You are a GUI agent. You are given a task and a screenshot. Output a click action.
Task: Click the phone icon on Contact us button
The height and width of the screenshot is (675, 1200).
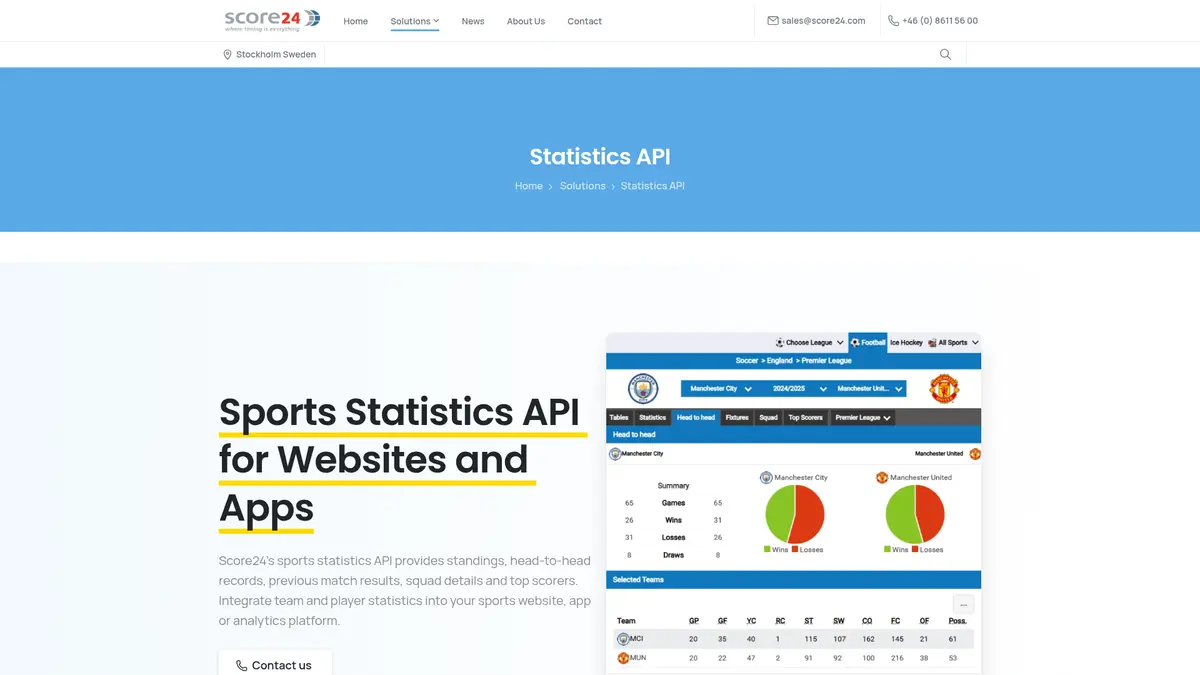click(242, 665)
